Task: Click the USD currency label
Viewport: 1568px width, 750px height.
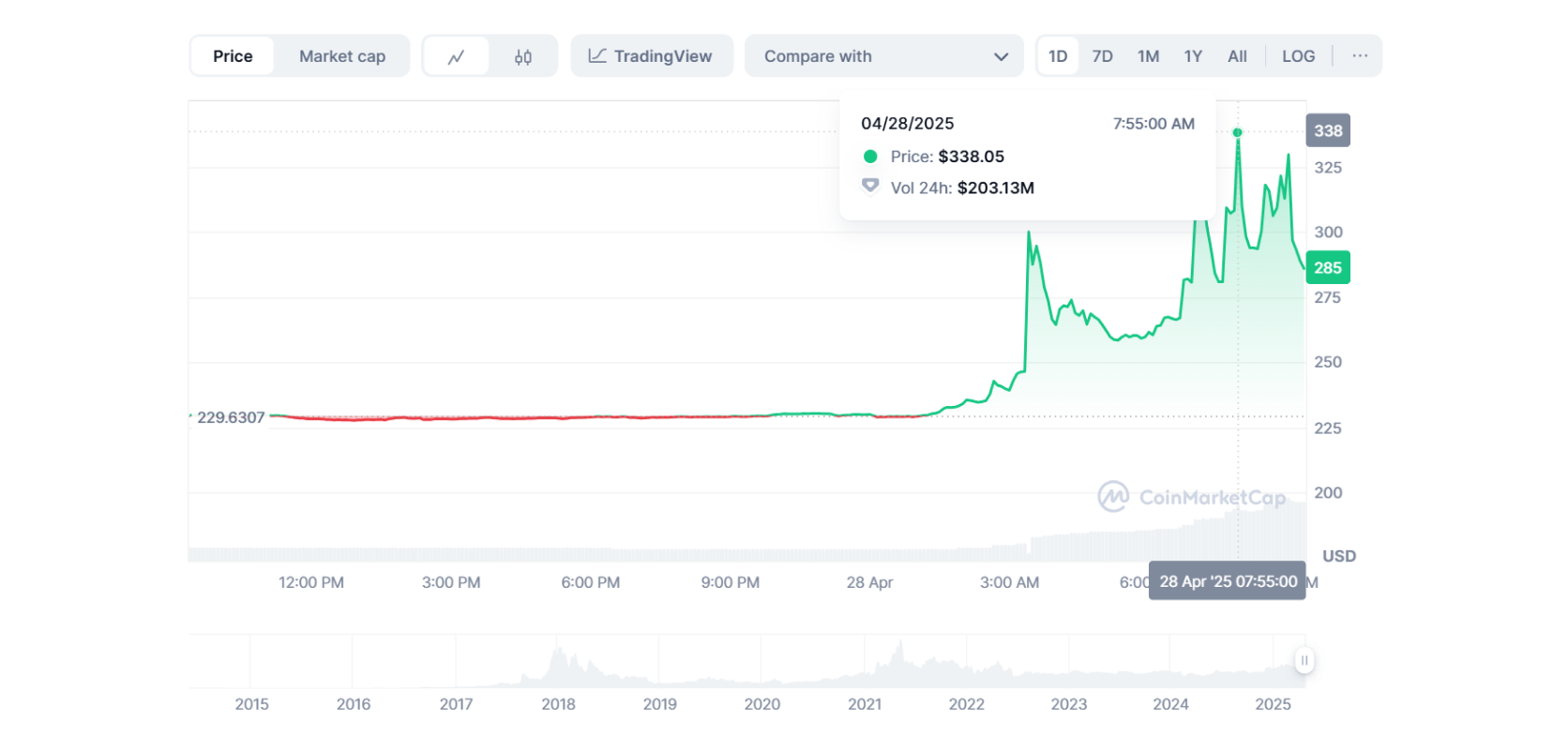Action: point(1339,556)
